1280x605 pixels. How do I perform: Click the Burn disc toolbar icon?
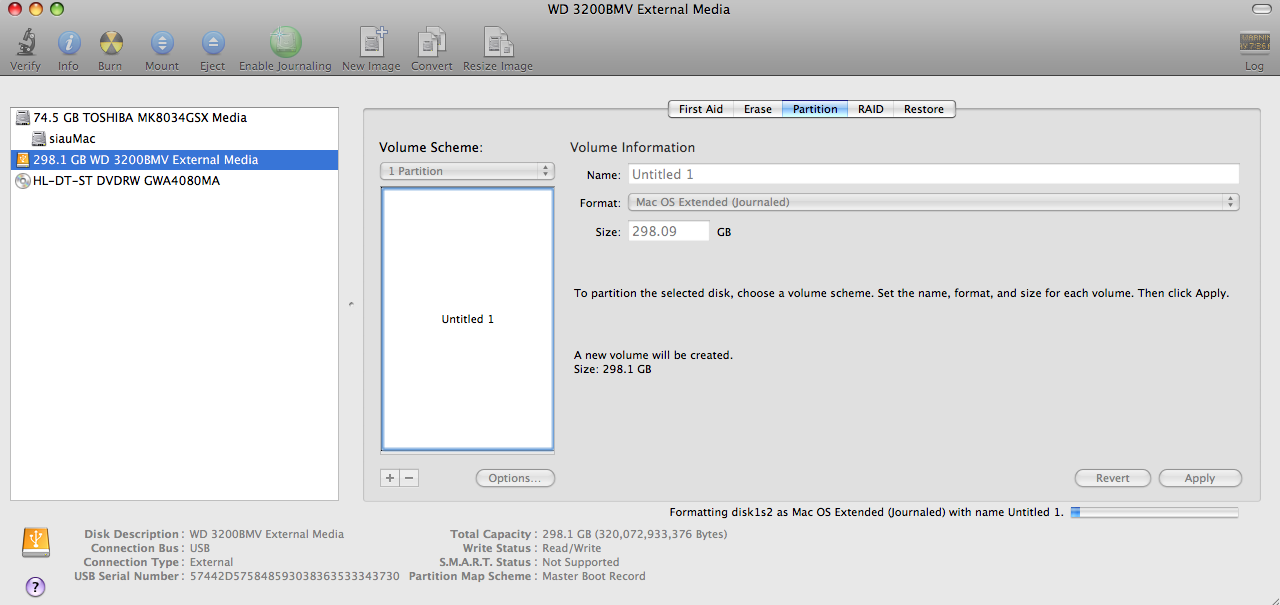[x=110, y=43]
